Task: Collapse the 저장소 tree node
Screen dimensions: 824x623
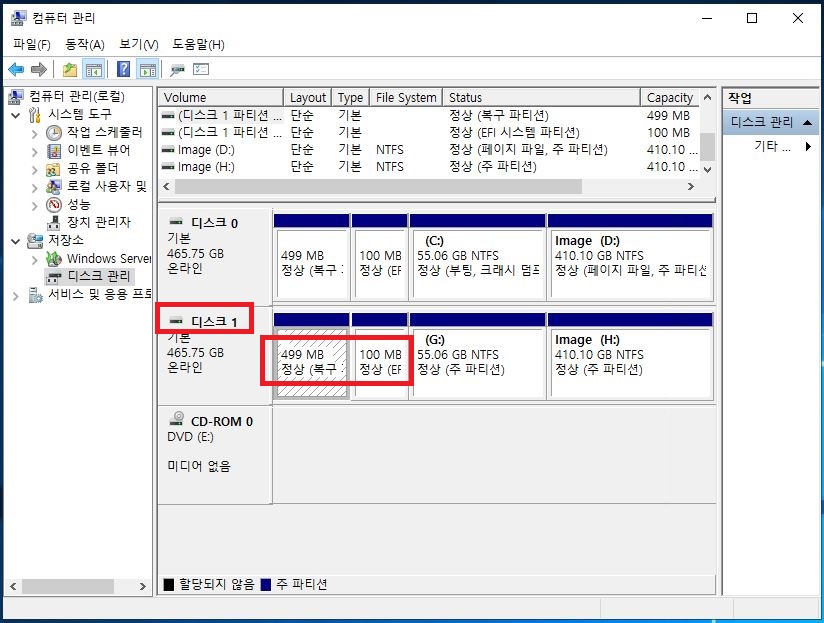Action: [x=17, y=241]
